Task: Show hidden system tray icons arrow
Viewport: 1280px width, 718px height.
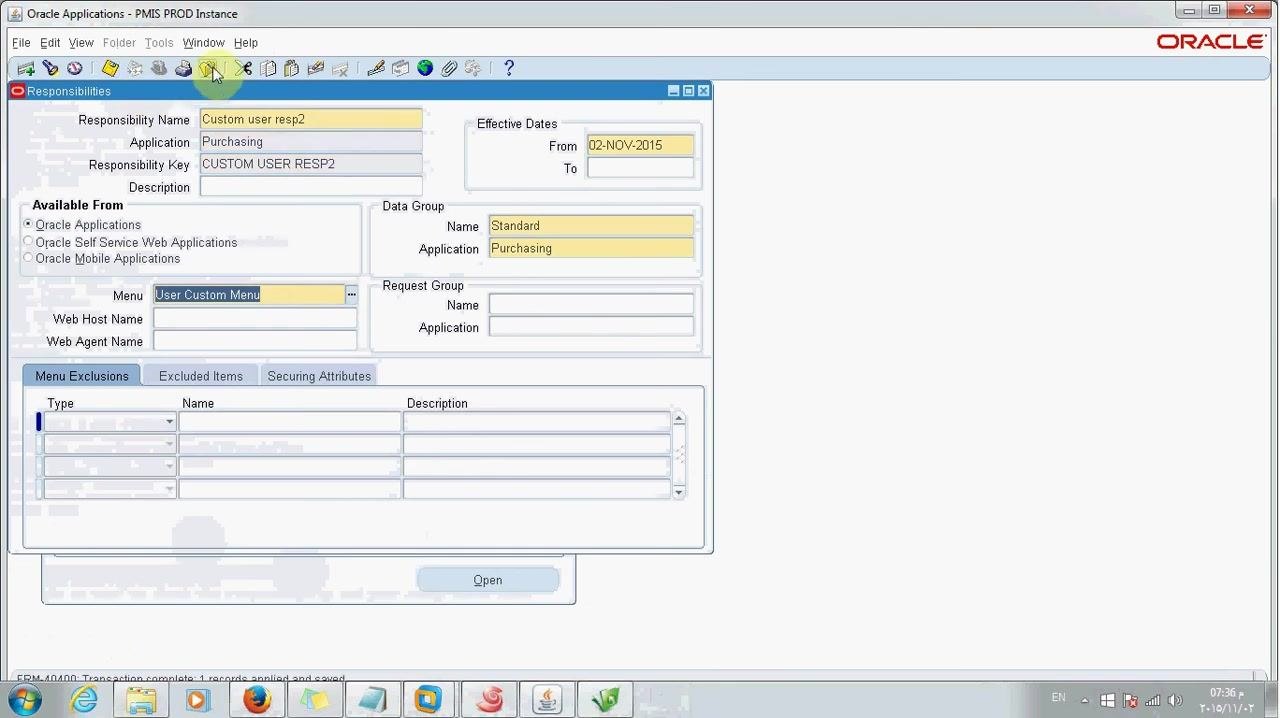Action: tap(1085, 700)
